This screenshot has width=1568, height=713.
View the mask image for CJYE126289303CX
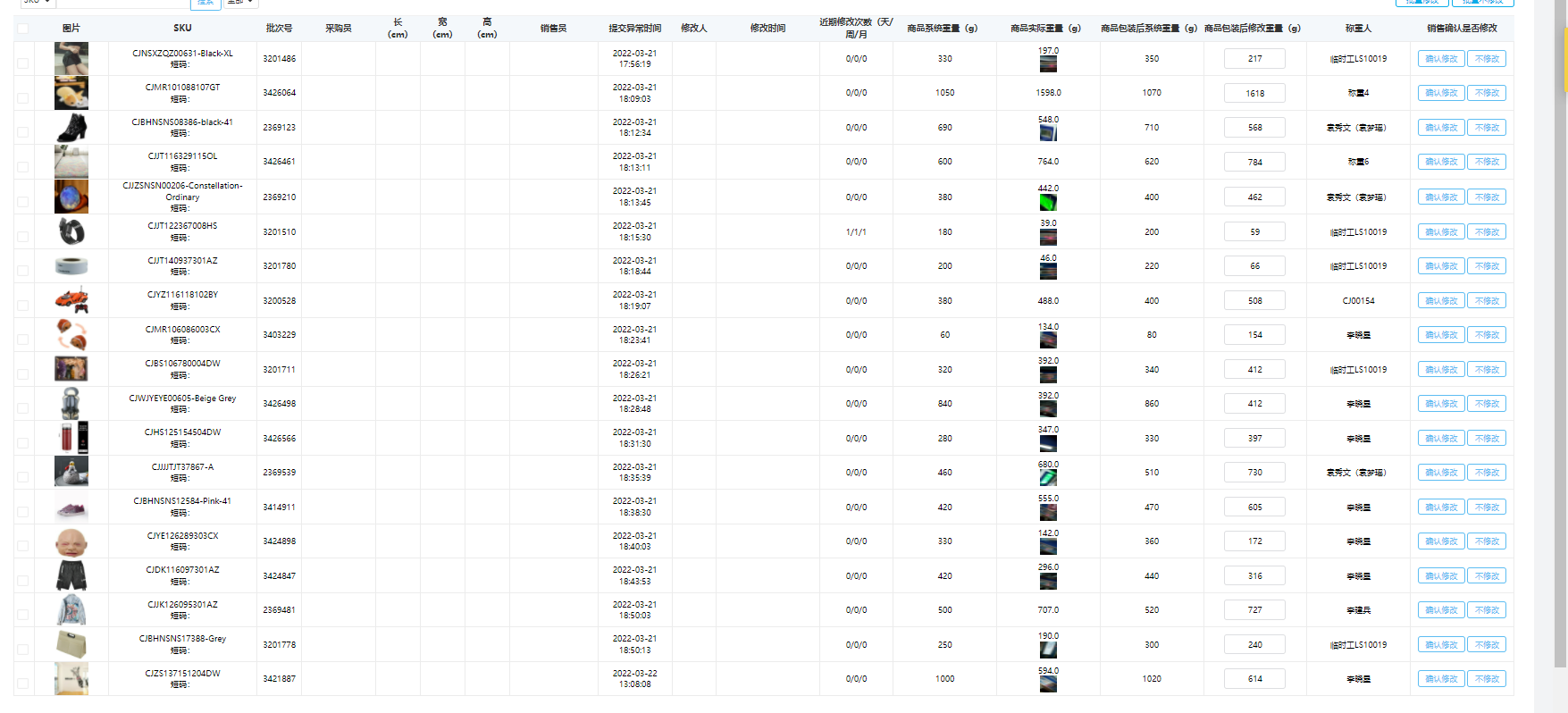click(71, 541)
